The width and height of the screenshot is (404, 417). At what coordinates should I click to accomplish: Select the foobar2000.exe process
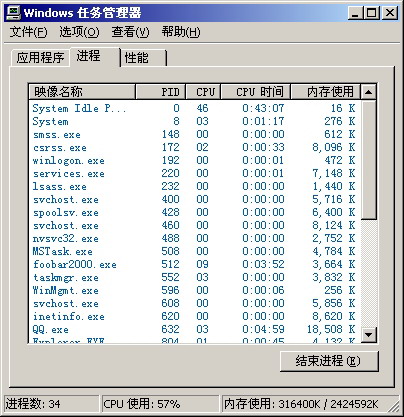(x=195, y=264)
